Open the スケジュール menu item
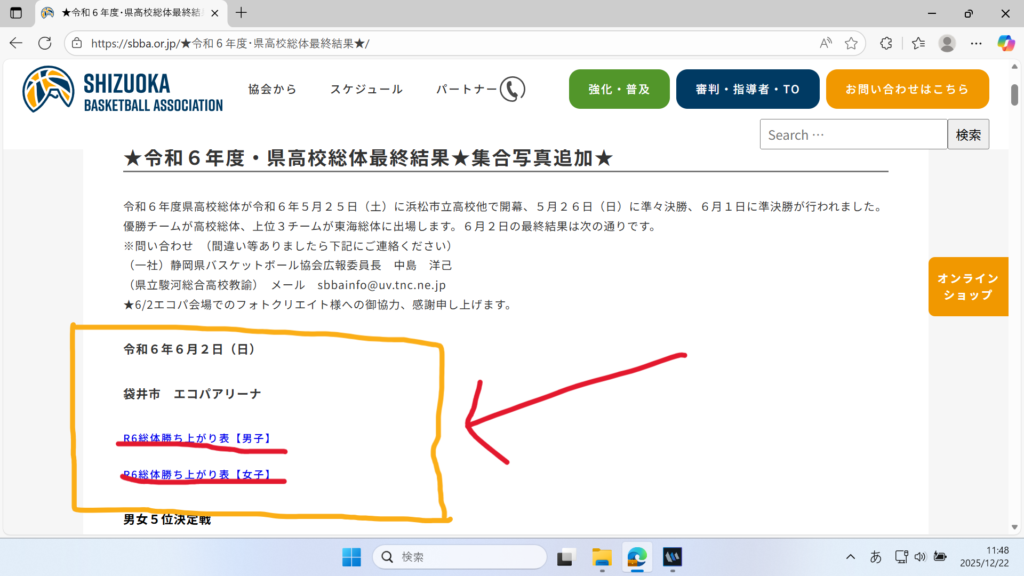1024x576 pixels. coord(366,89)
